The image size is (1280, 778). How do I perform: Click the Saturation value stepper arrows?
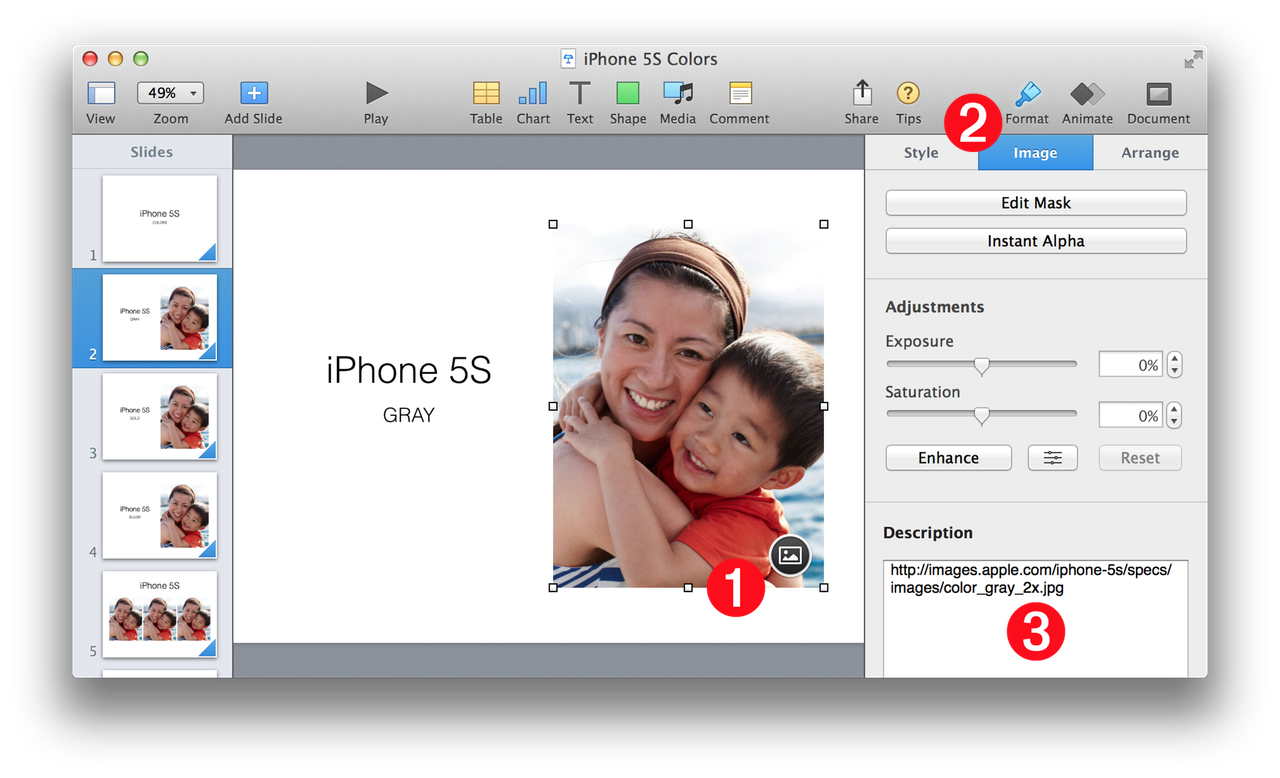[x=1175, y=415]
